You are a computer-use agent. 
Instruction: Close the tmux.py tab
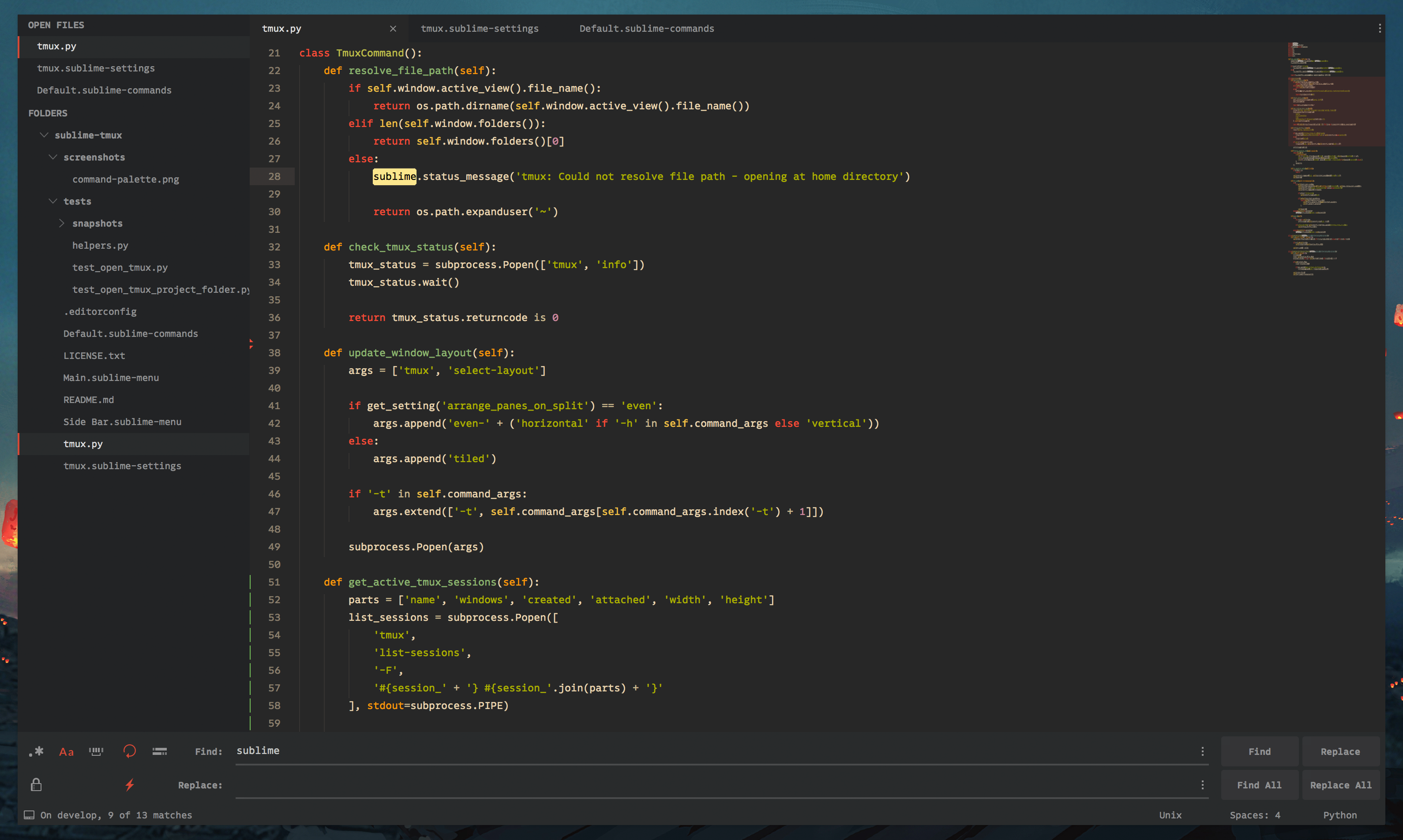[393, 28]
